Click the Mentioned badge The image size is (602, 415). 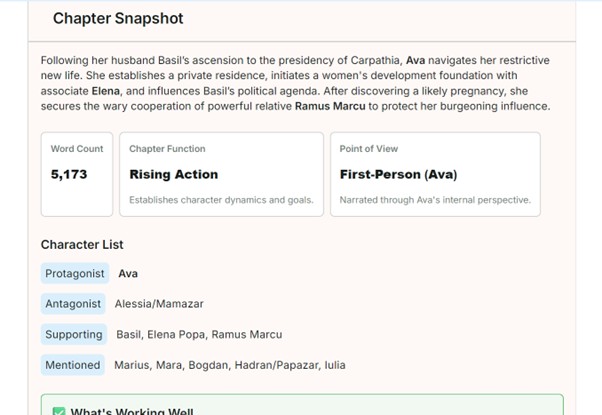click(x=73, y=365)
